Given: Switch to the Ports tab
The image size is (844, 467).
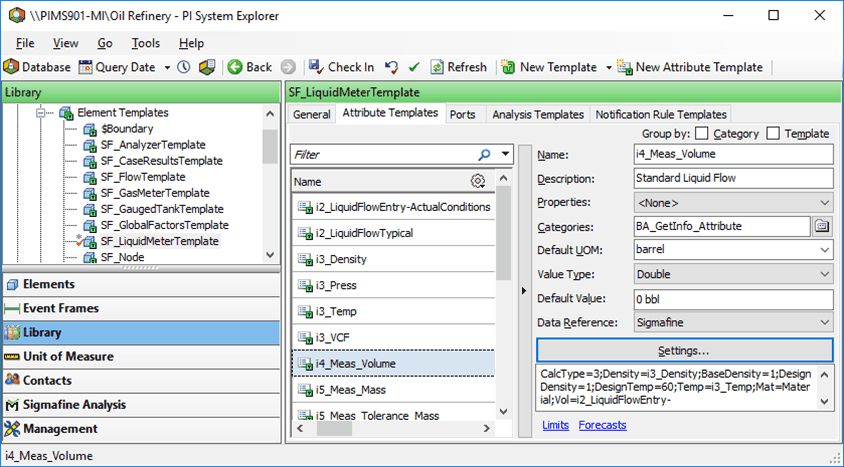Looking at the screenshot, I should pos(462,115).
